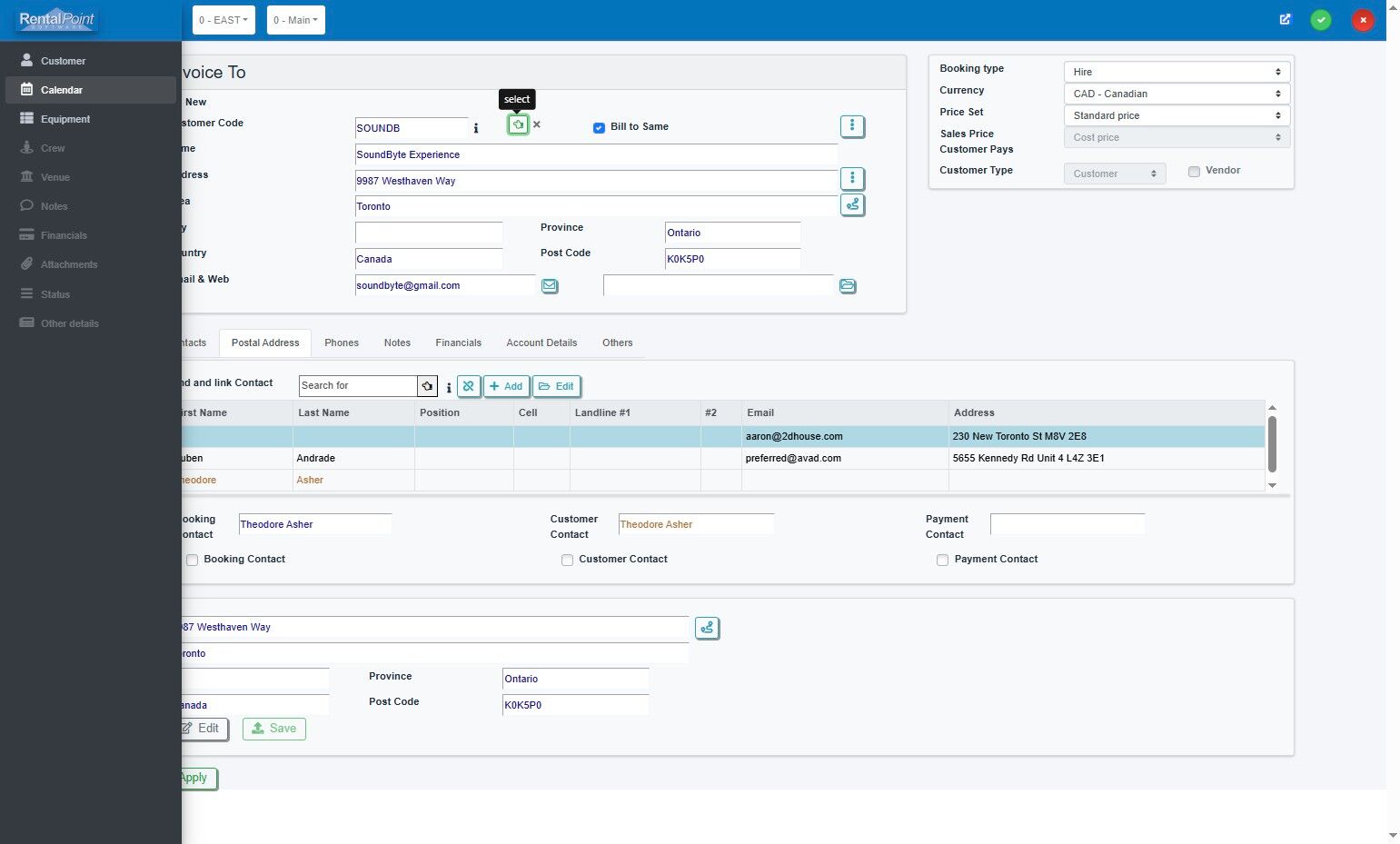Click the email envelope icon
1400x844 pixels.
(x=550, y=286)
